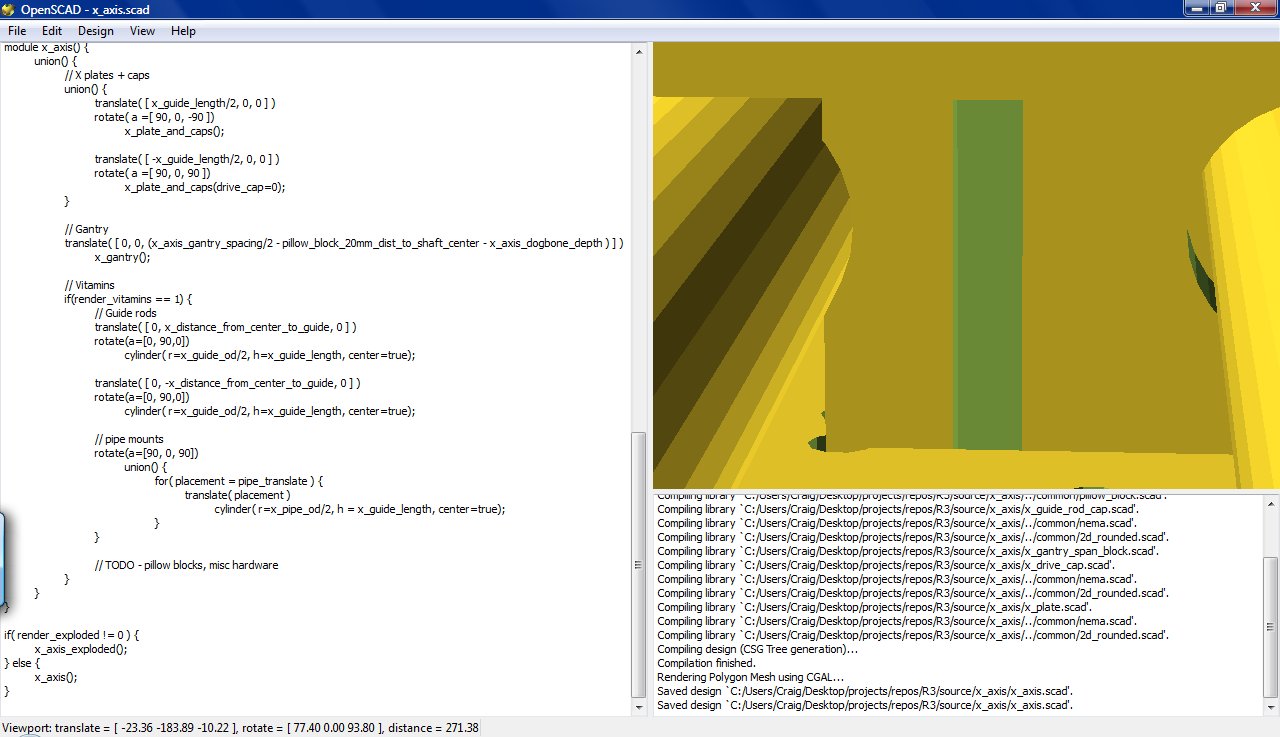The height and width of the screenshot is (737, 1280).
Task: Click the '// TODO - pillow blocks' comment line
Action: [186, 565]
